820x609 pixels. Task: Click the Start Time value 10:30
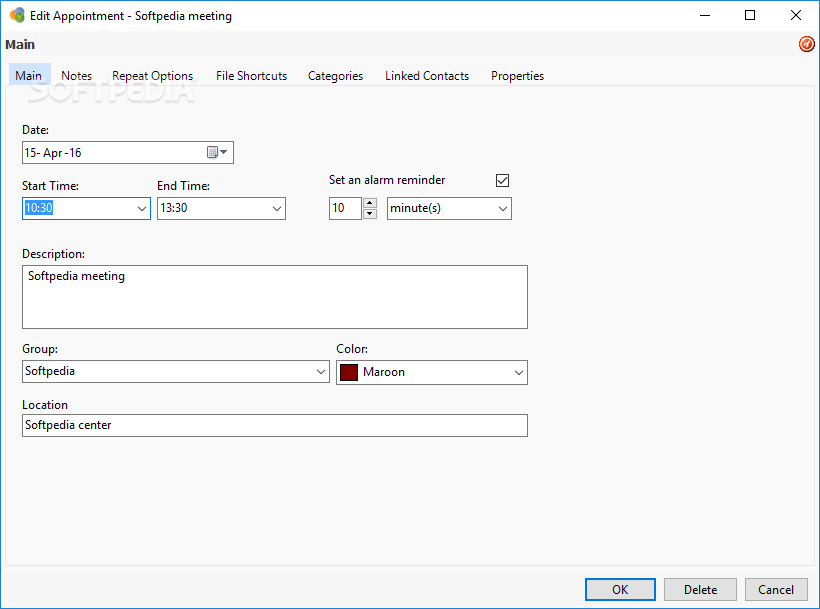39,208
